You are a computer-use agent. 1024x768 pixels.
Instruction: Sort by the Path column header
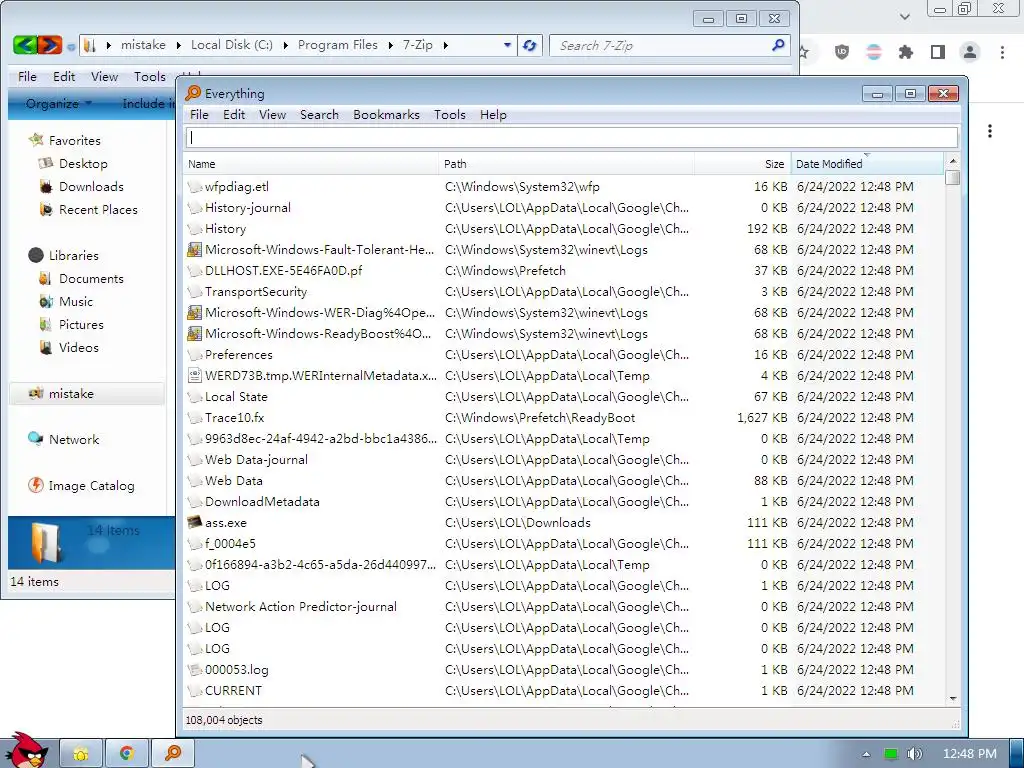[x=566, y=163]
